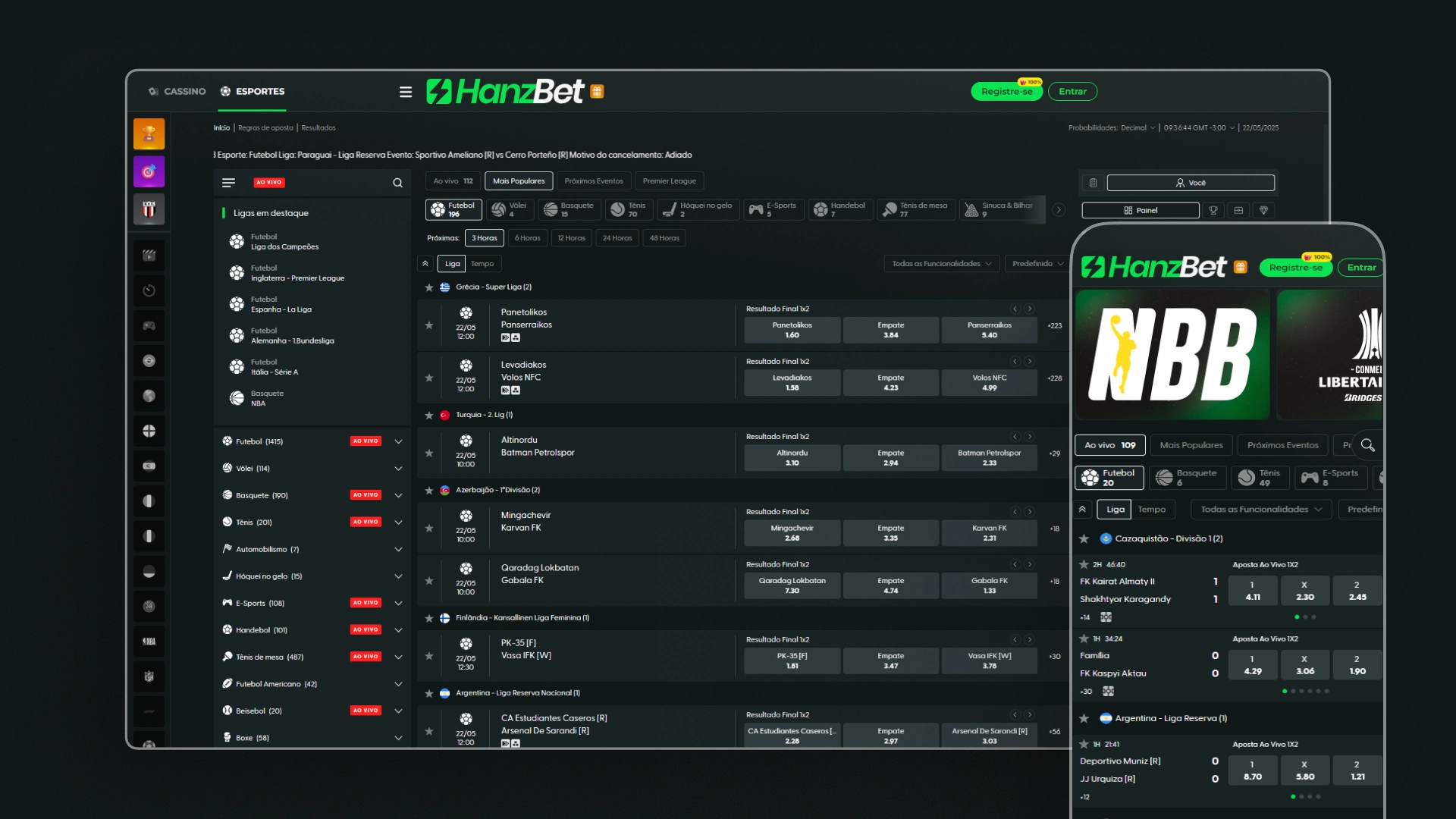Viewport: 1456px width, 819px height.
Task: Favorite the PK-35 vs Vasa IFK match
Action: coord(429,656)
